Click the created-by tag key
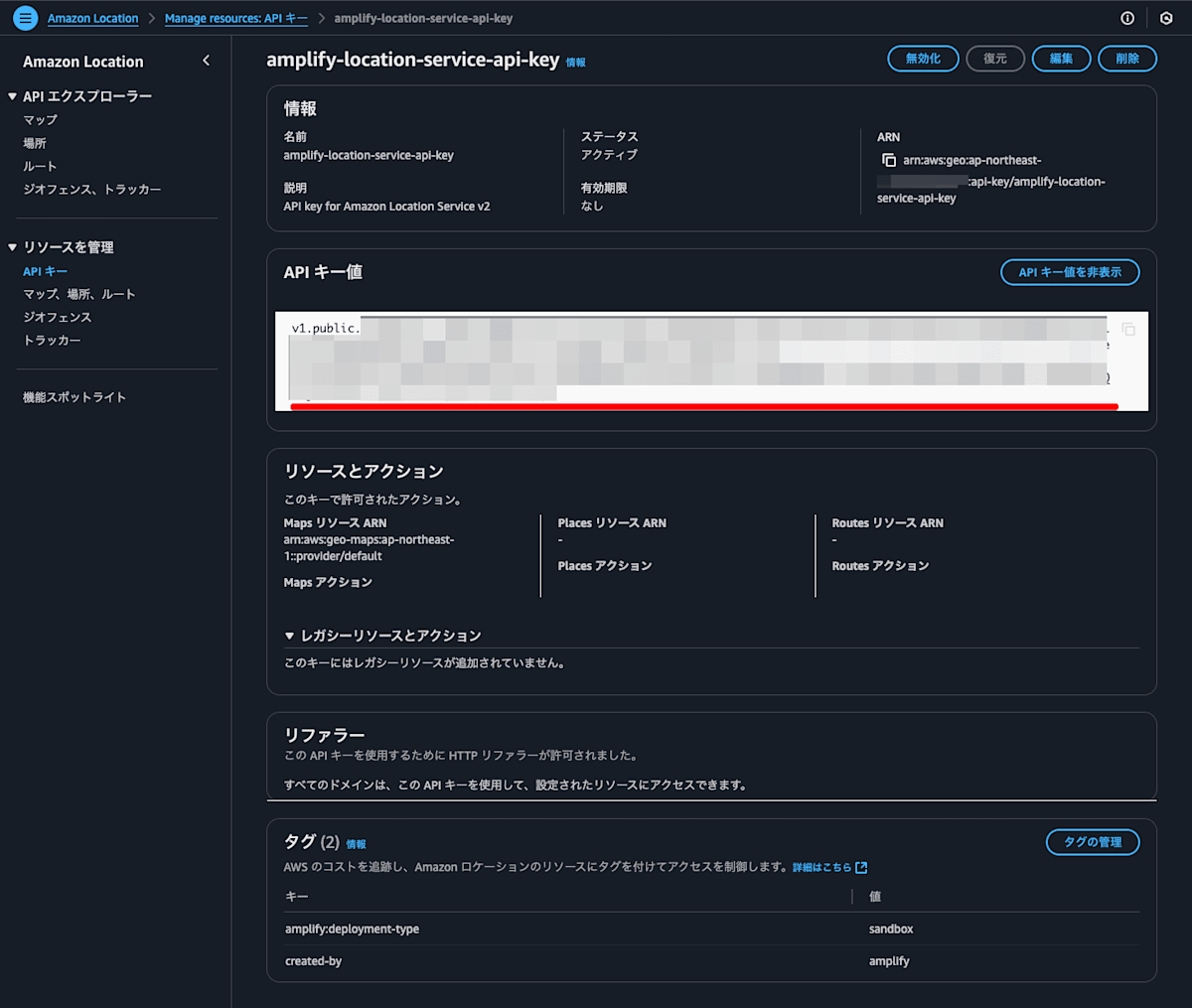This screenshot has height=1008, width=1192. [x=313, y=961]
